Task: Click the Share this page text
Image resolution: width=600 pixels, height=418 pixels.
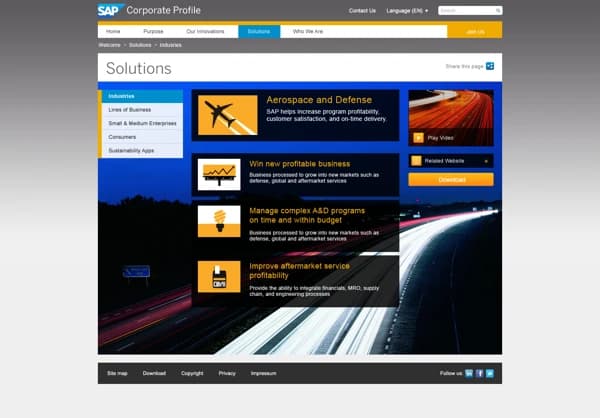Action: [464, 67]
